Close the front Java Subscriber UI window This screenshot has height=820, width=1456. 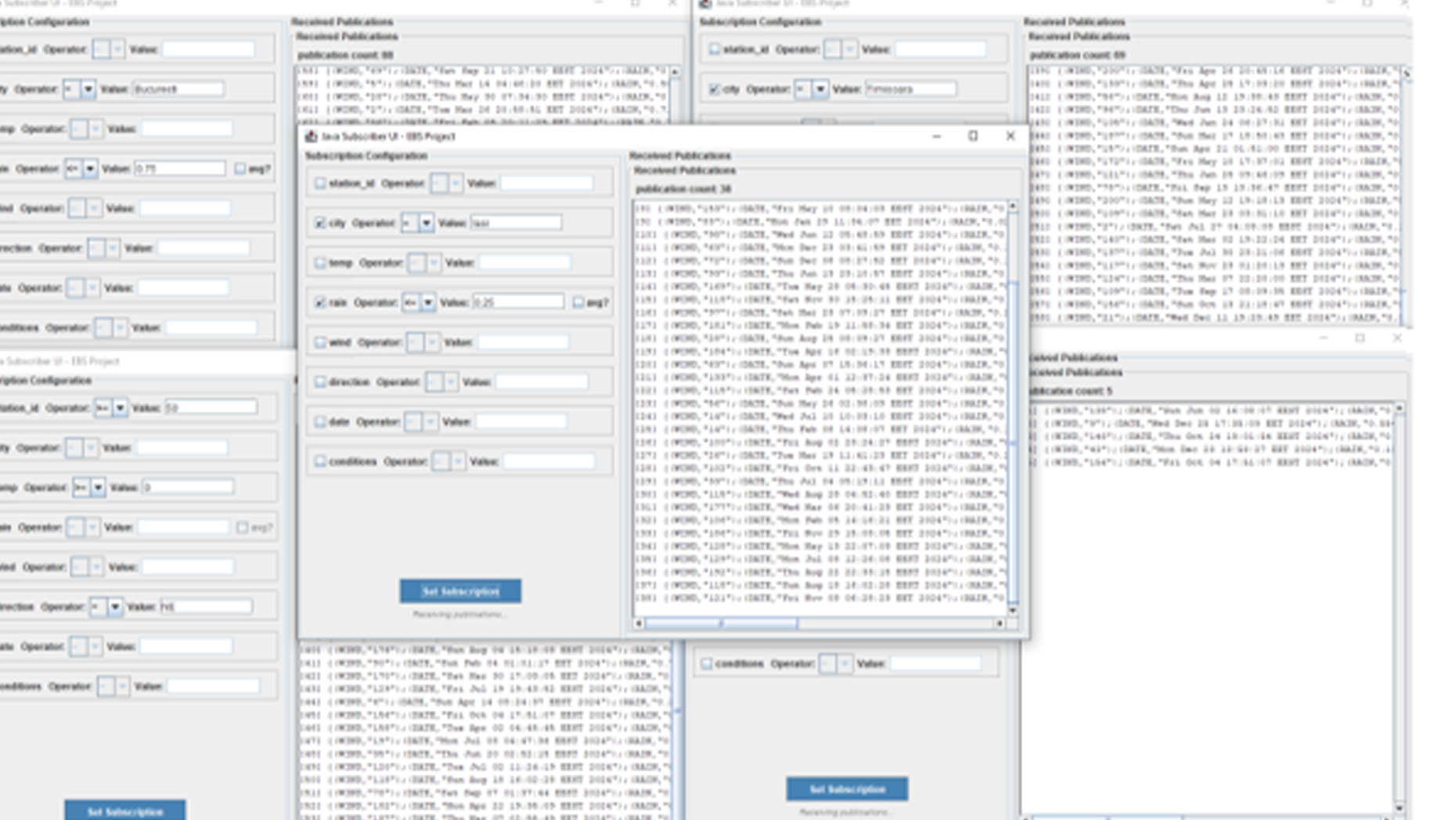(x=1011, y=136)
